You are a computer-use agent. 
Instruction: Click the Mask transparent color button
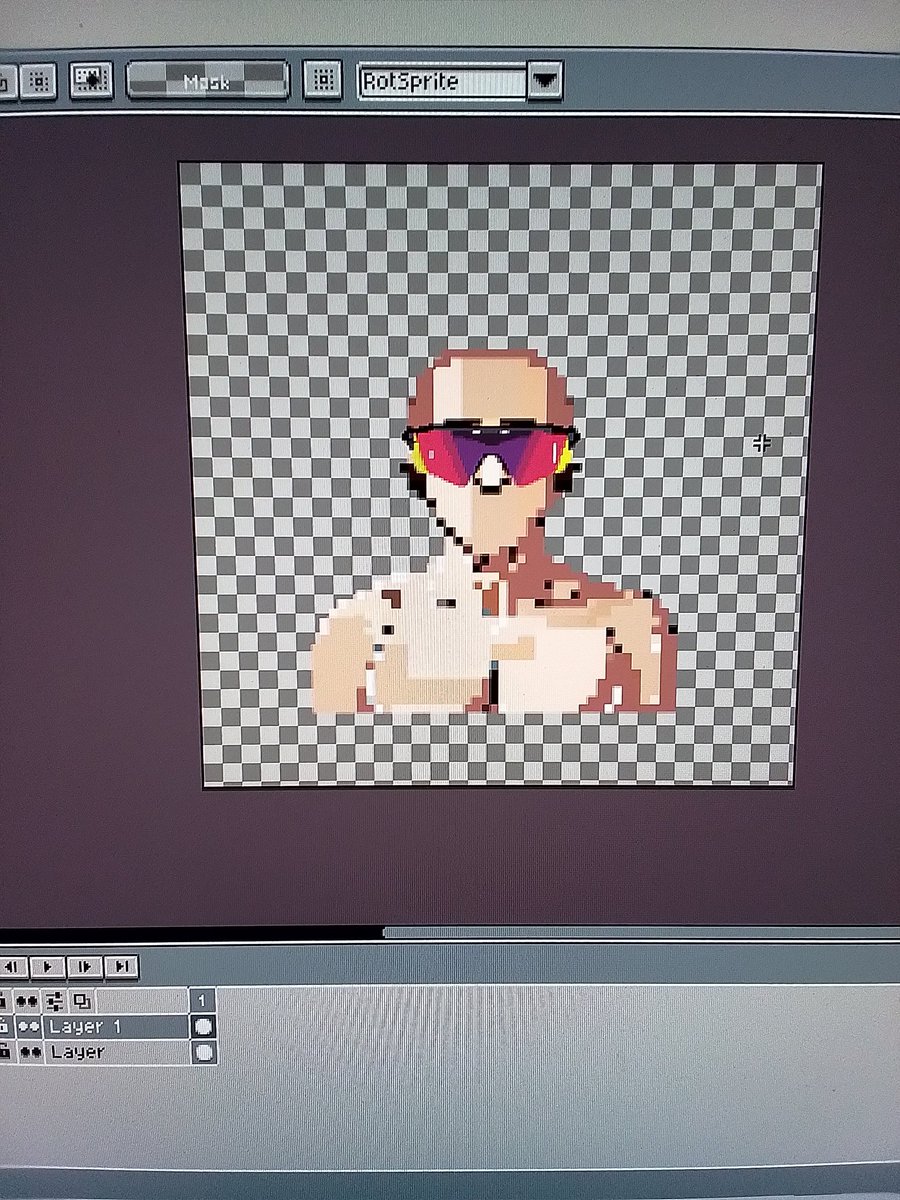point(208,81)
